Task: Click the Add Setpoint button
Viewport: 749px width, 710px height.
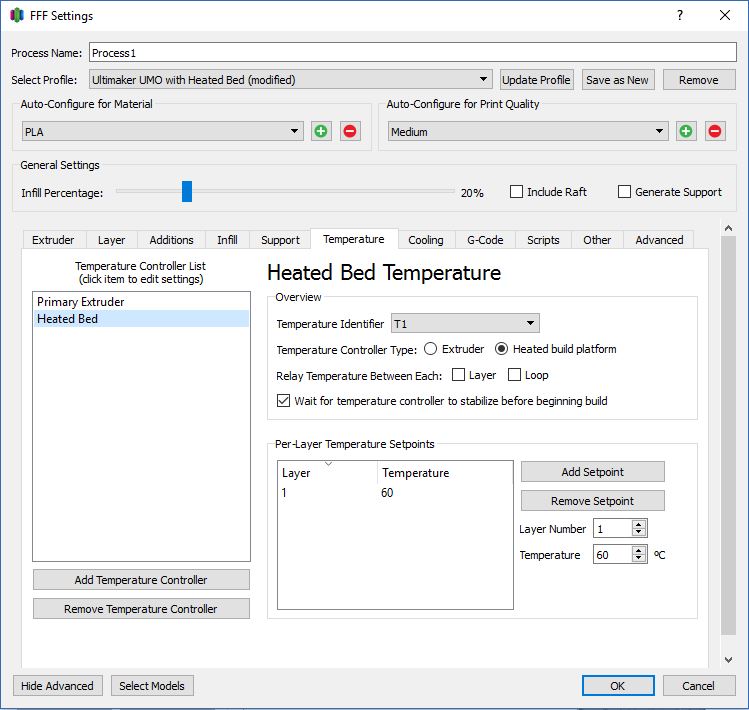Action: coord(592,472)
